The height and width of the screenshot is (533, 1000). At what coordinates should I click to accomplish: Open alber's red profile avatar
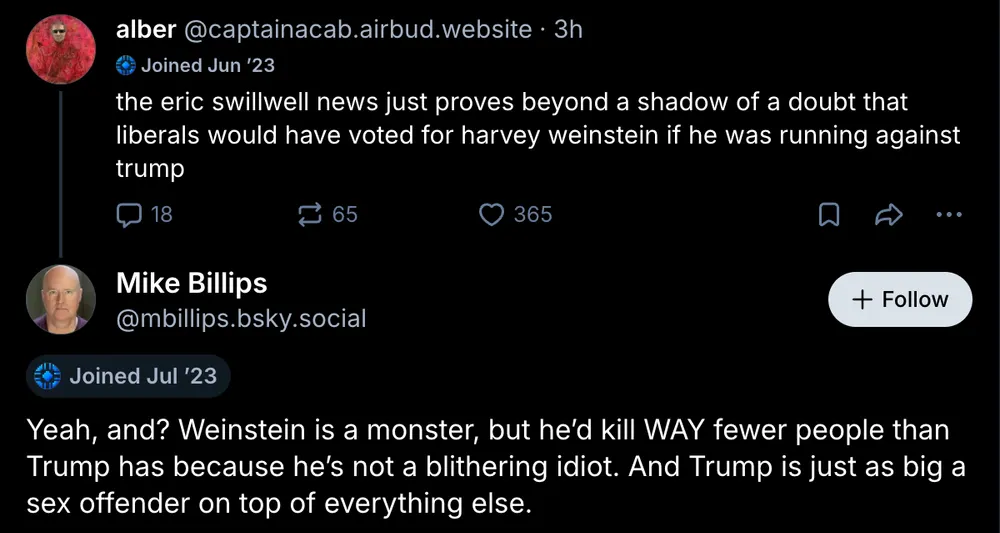click(x=60, y=51)
